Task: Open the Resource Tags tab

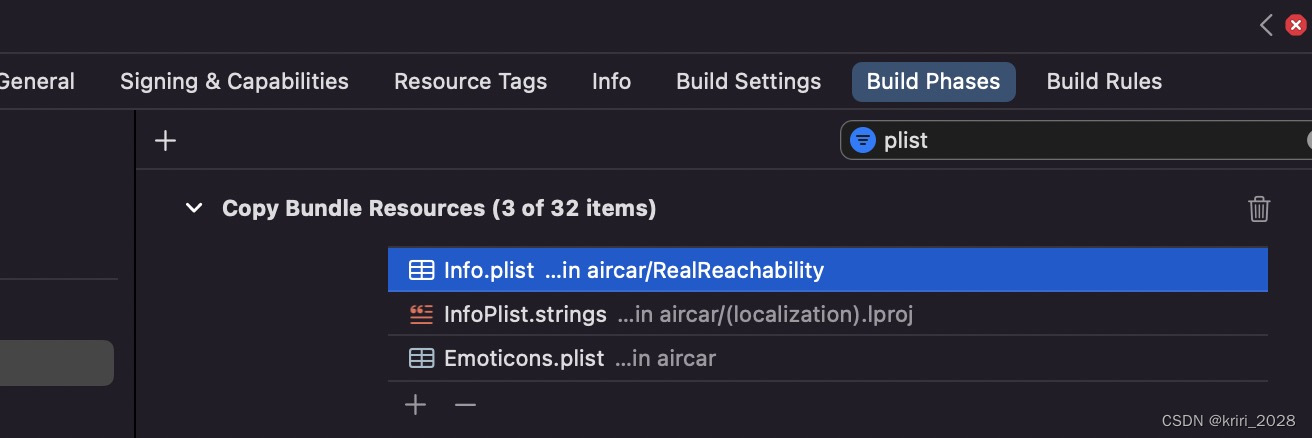Action: (471, 82)
